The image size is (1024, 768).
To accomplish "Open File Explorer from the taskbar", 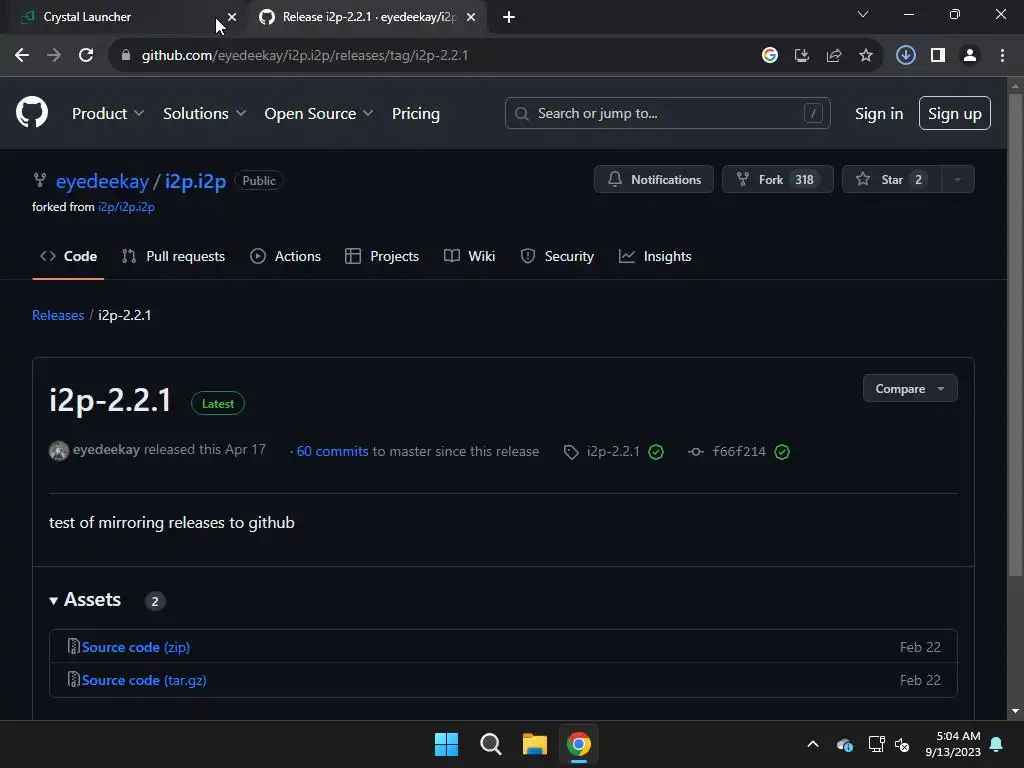I will 534,744.
